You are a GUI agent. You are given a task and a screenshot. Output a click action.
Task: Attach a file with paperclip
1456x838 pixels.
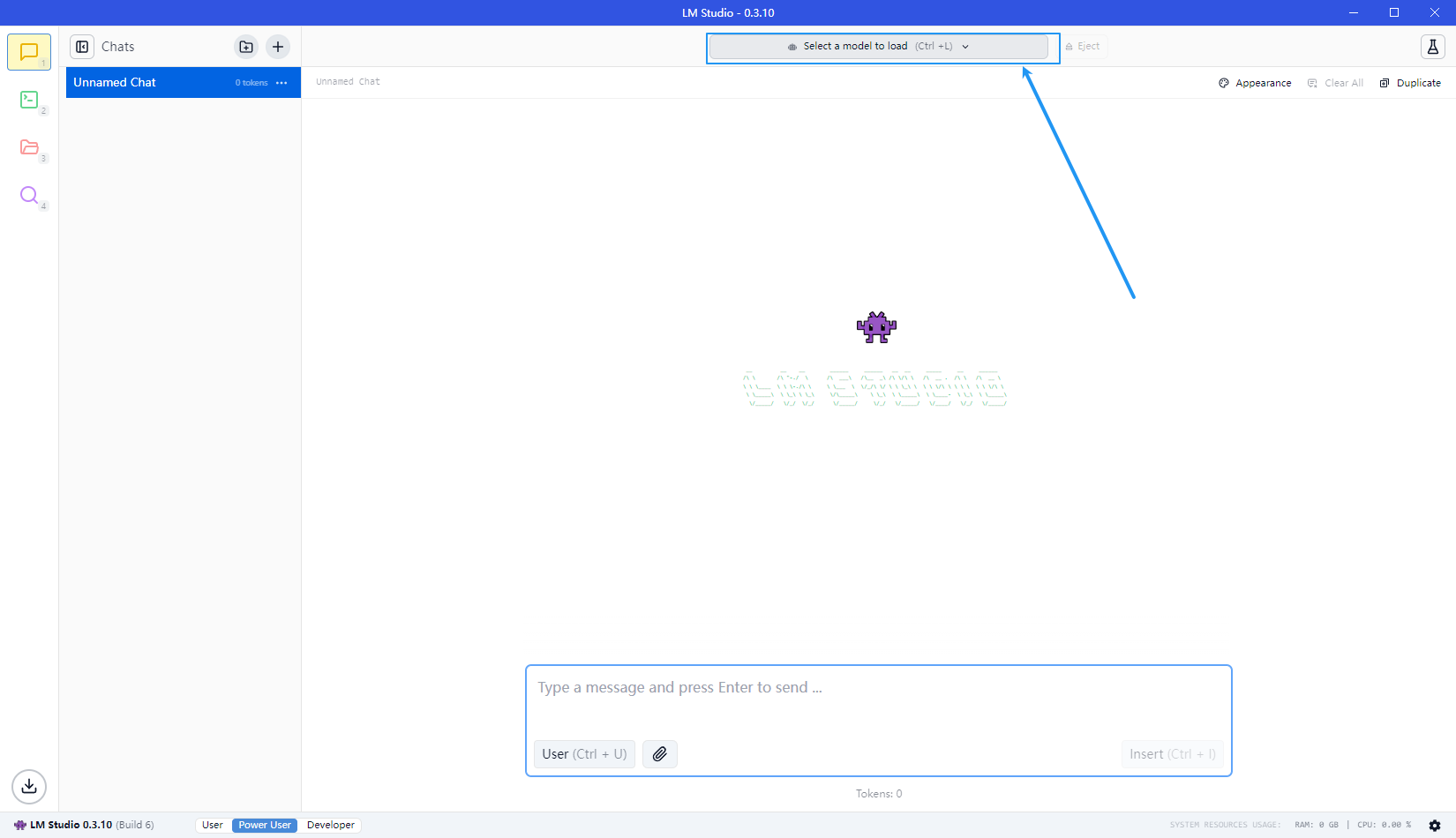[x=659, y=754]
